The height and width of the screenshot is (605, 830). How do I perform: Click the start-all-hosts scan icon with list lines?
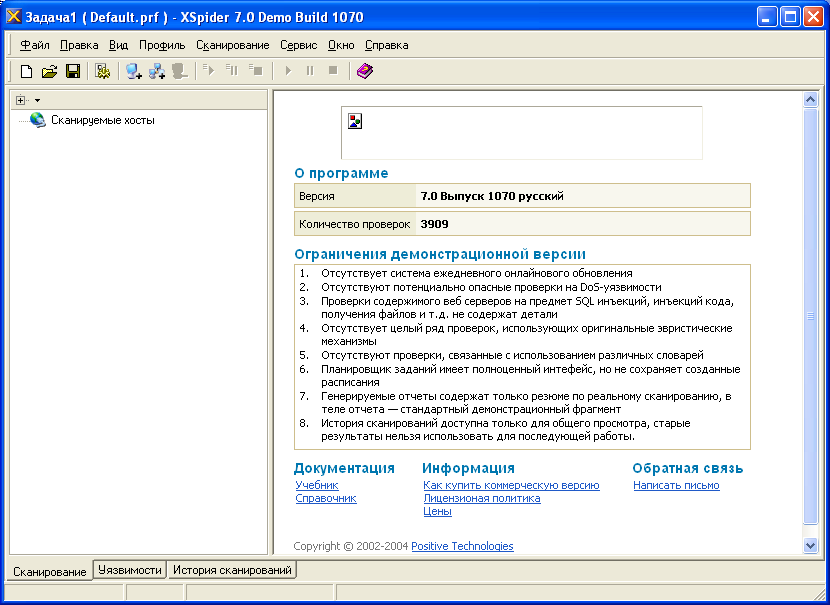tap(209, 70)
